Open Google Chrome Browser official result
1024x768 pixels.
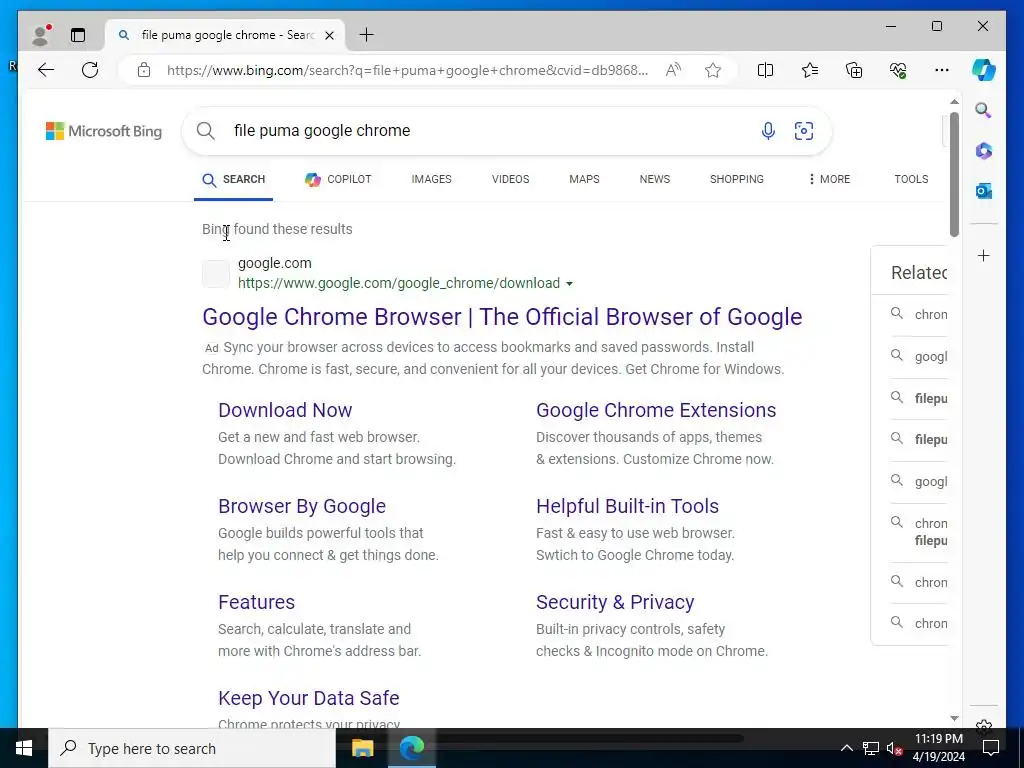click(502, 317)
